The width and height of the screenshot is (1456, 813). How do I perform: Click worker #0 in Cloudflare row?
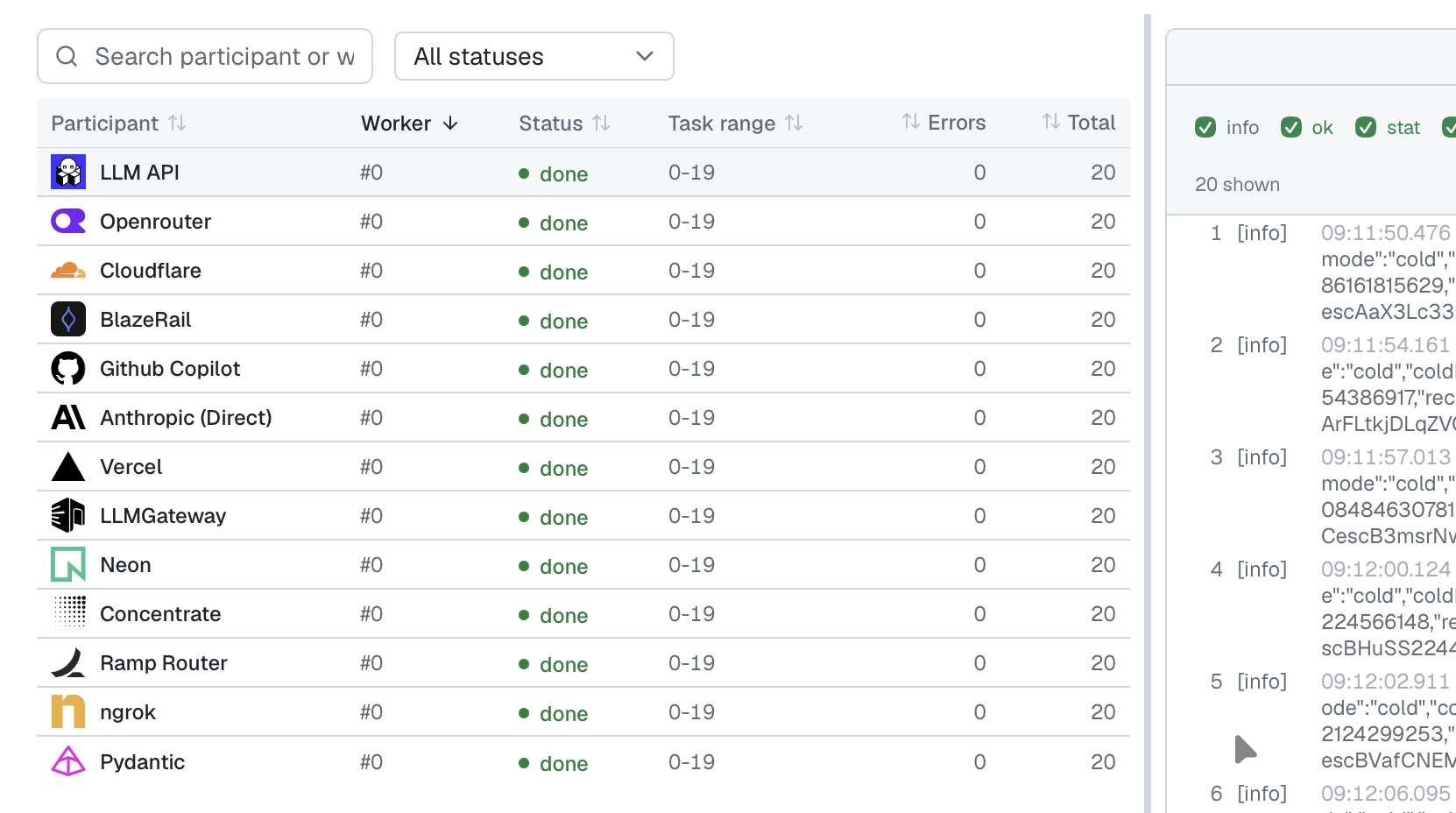point(371,271)
